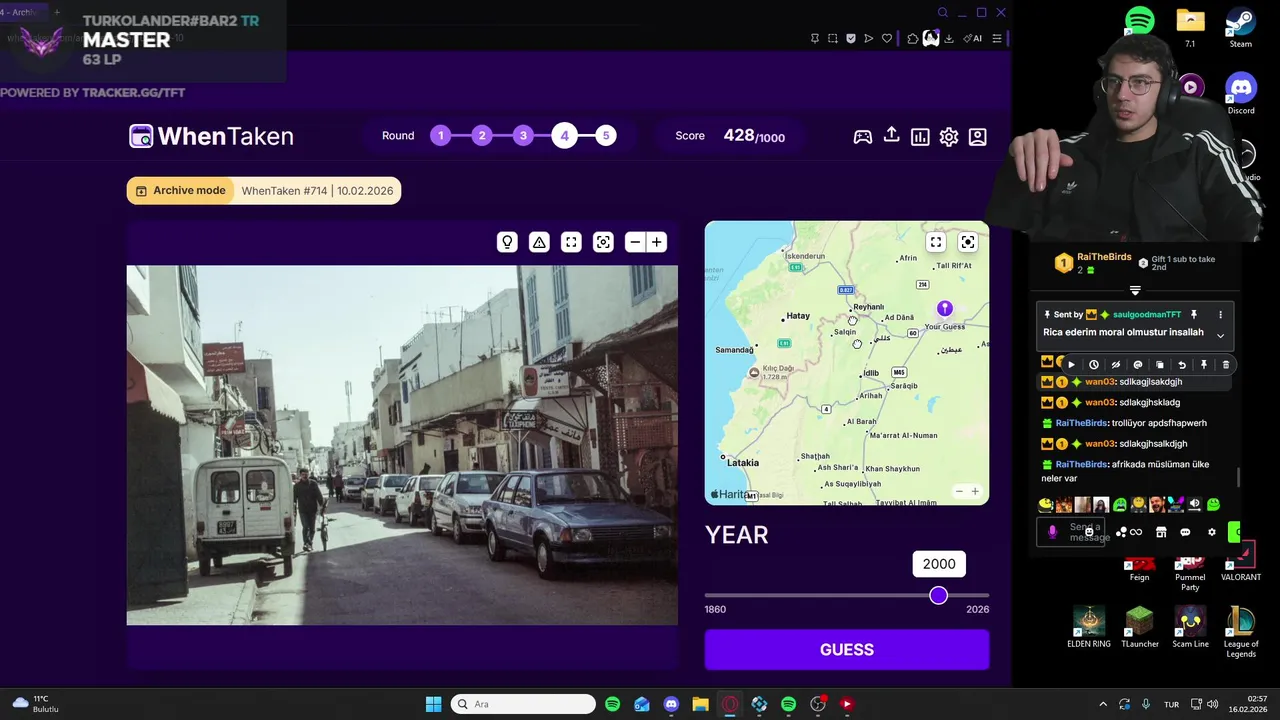1280x720 pixels.
Task: Click Latakia label on the map
Action: (743, 463)
